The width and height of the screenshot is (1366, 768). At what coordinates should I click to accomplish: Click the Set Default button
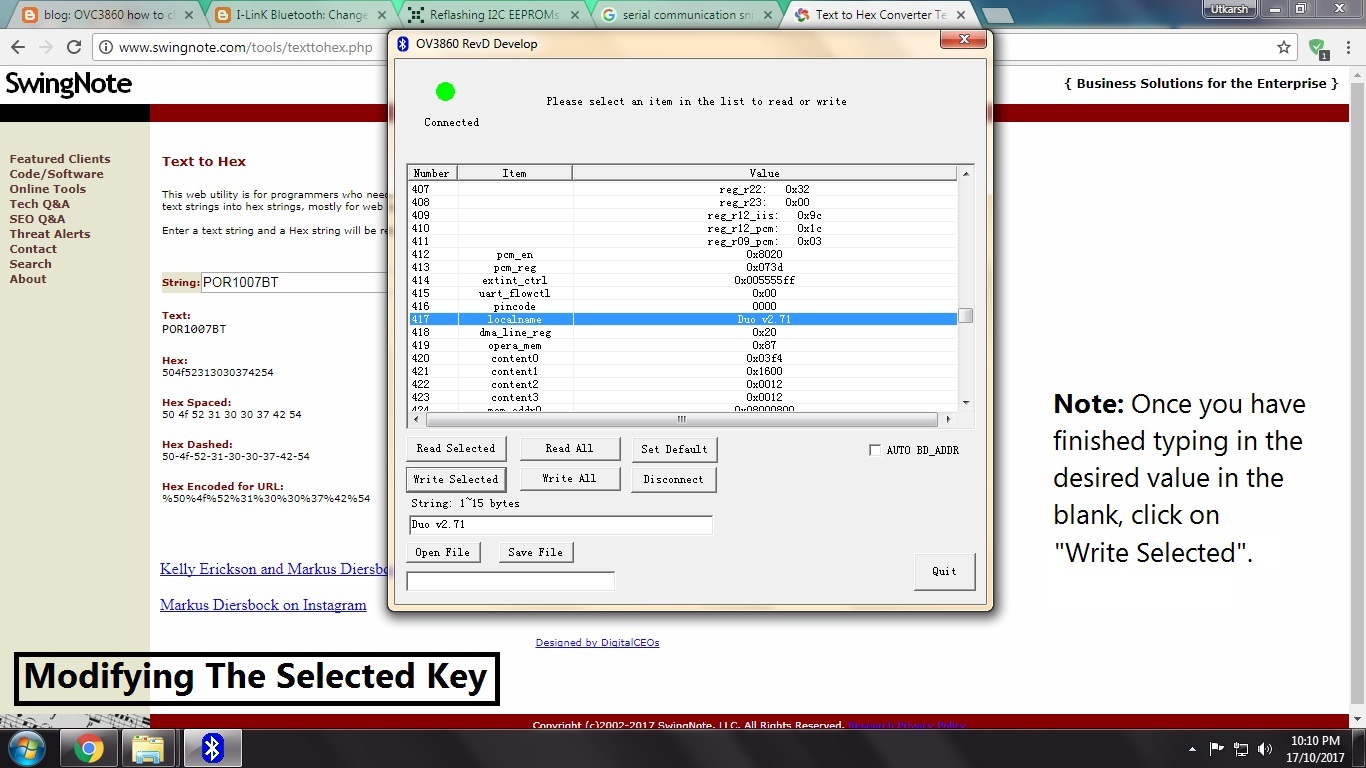pos(674,449)
